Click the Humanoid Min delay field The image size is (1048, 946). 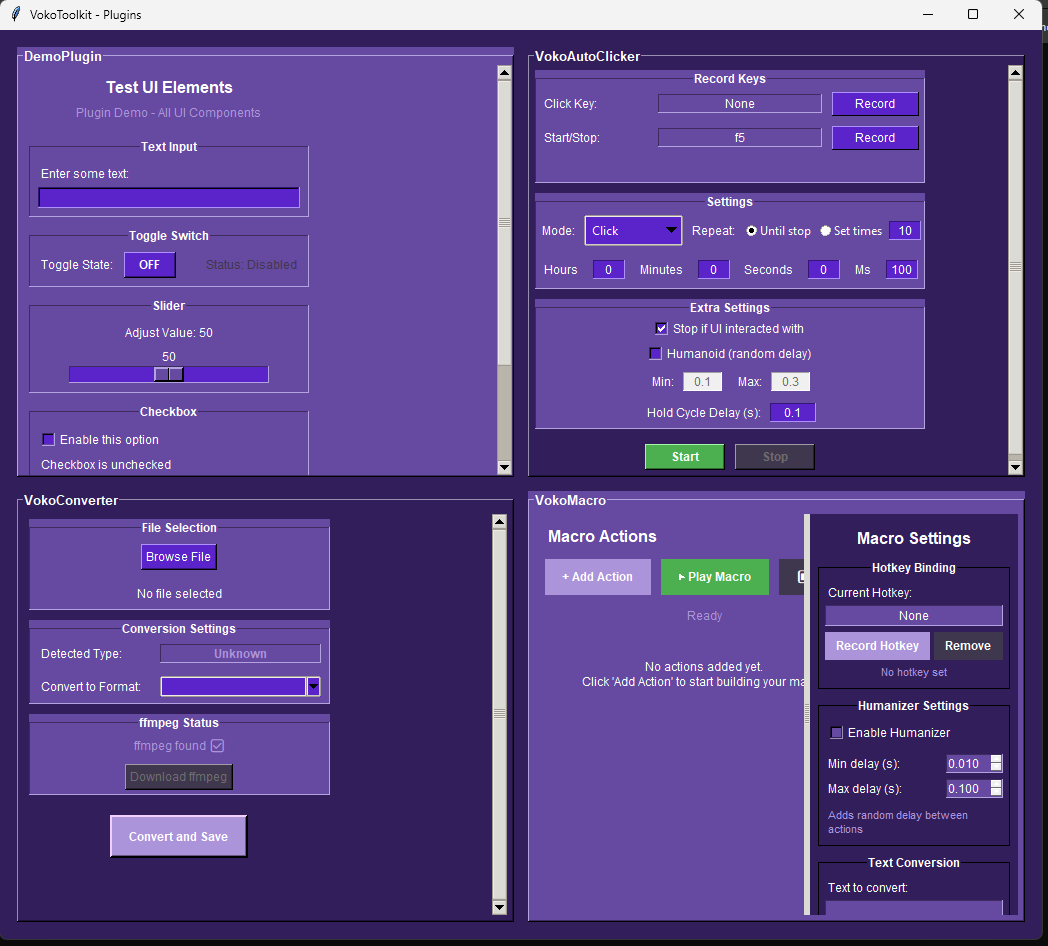[702, 382]
